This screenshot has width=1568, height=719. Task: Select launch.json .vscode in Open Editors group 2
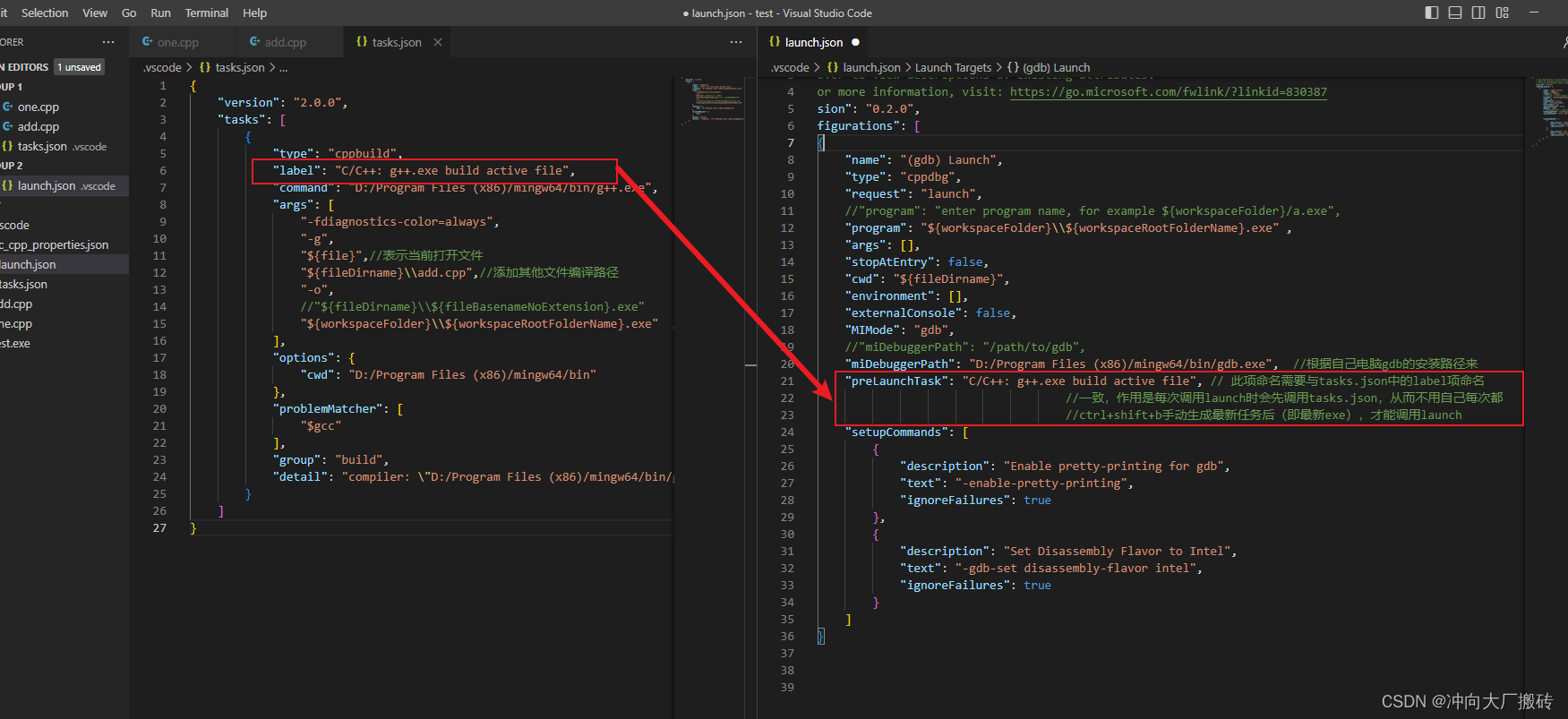click(x=64, y=185)
